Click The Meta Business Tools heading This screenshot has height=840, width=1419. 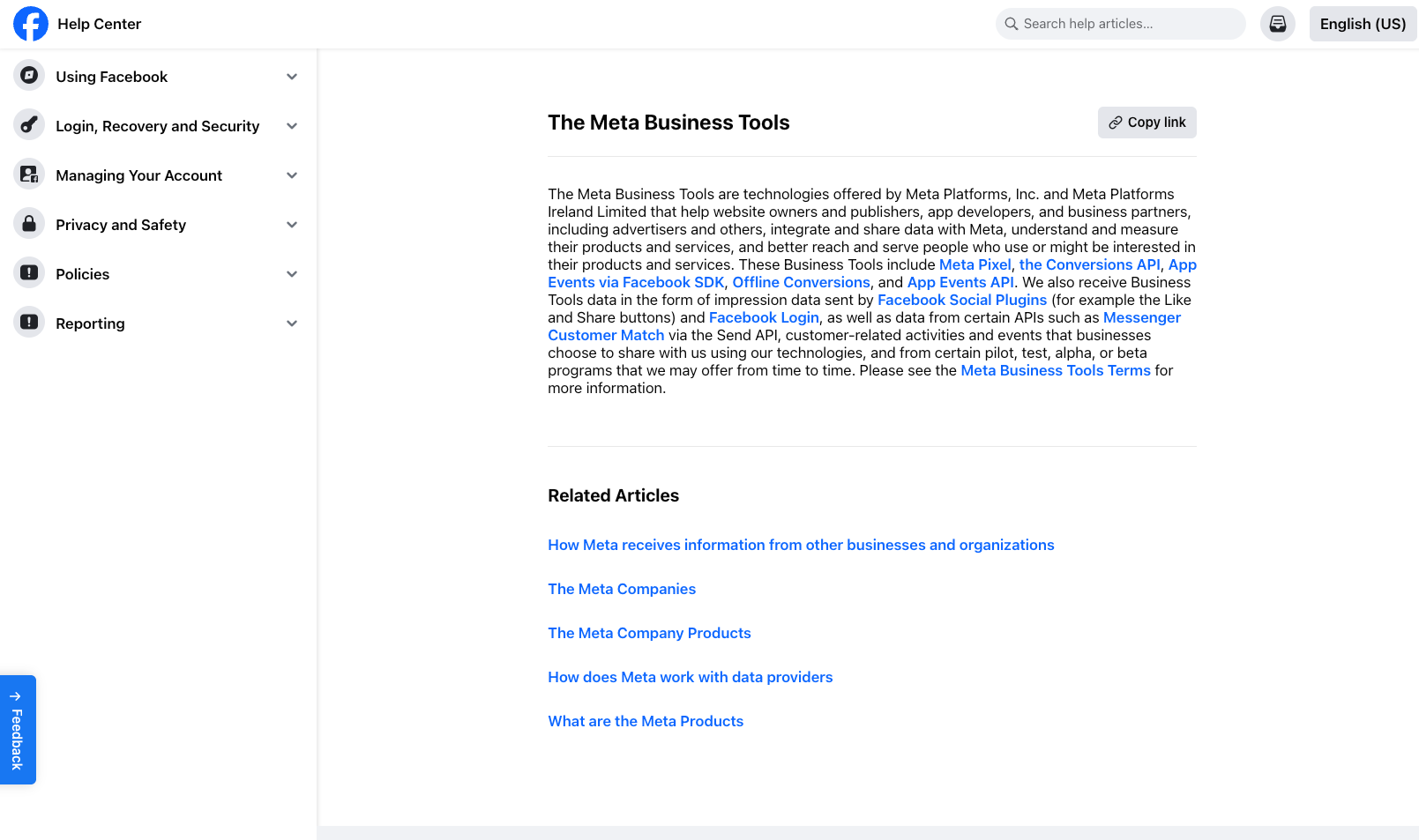668,123
